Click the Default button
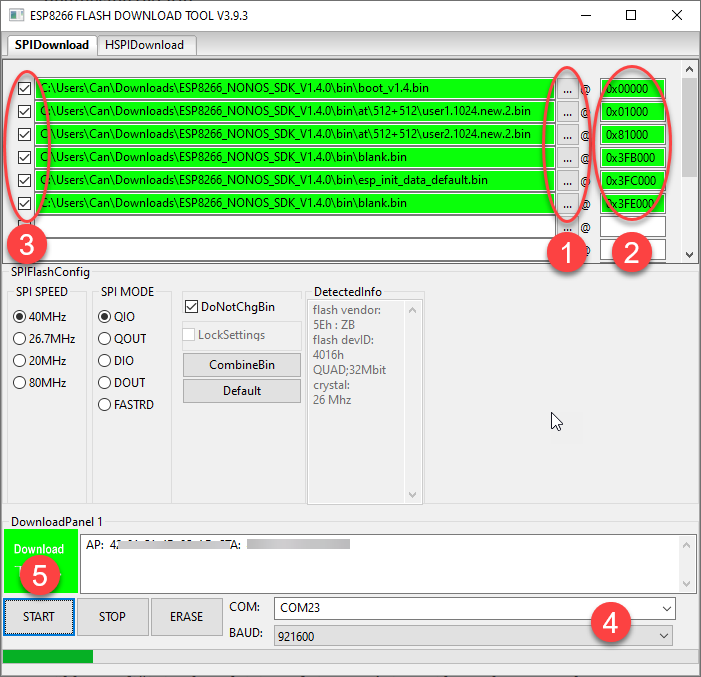The image size is (701, 677). pyautogui.click(x=242, y=391)
